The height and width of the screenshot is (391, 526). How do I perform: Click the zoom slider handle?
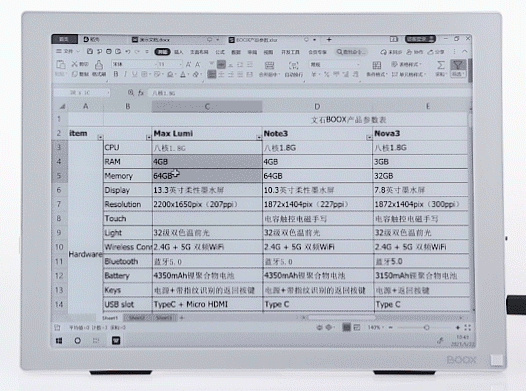coord(426,327)
